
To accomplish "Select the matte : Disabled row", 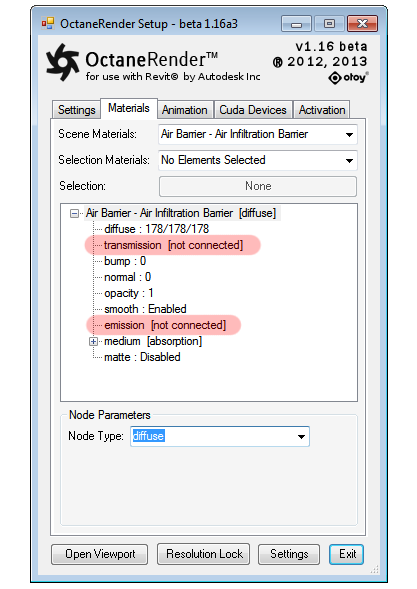I will (142, 357).
